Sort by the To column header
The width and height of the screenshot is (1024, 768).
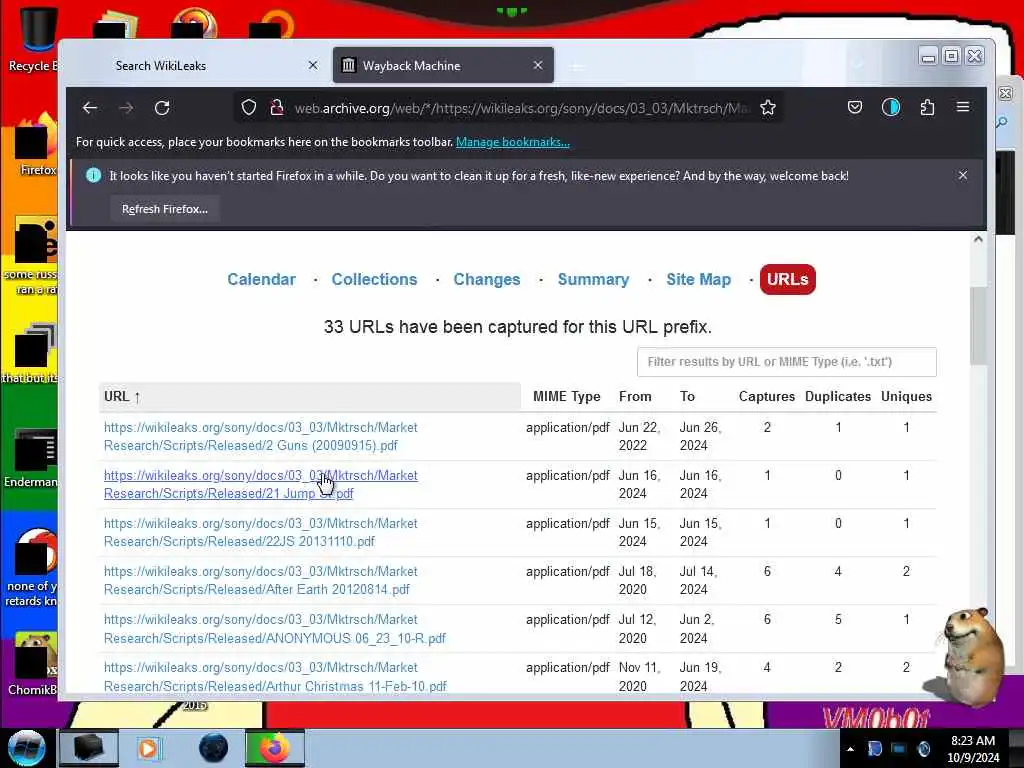[687, 396]
